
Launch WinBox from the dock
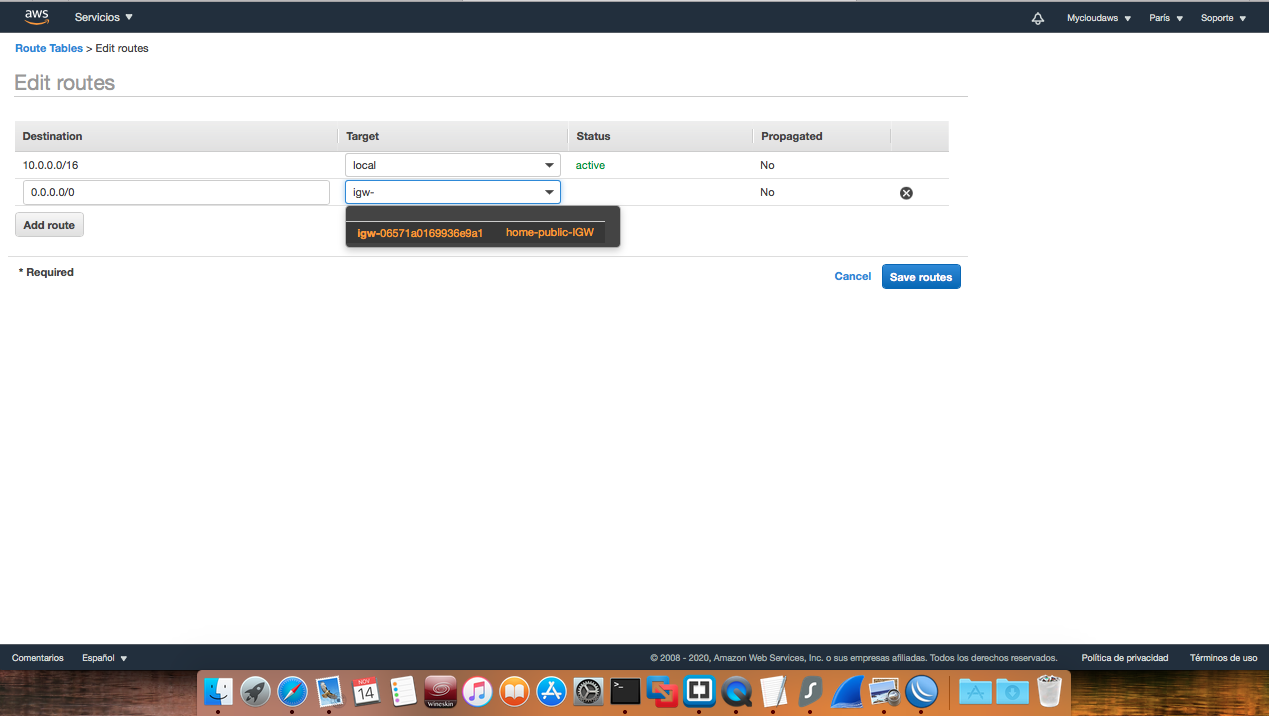click(921, 691)
